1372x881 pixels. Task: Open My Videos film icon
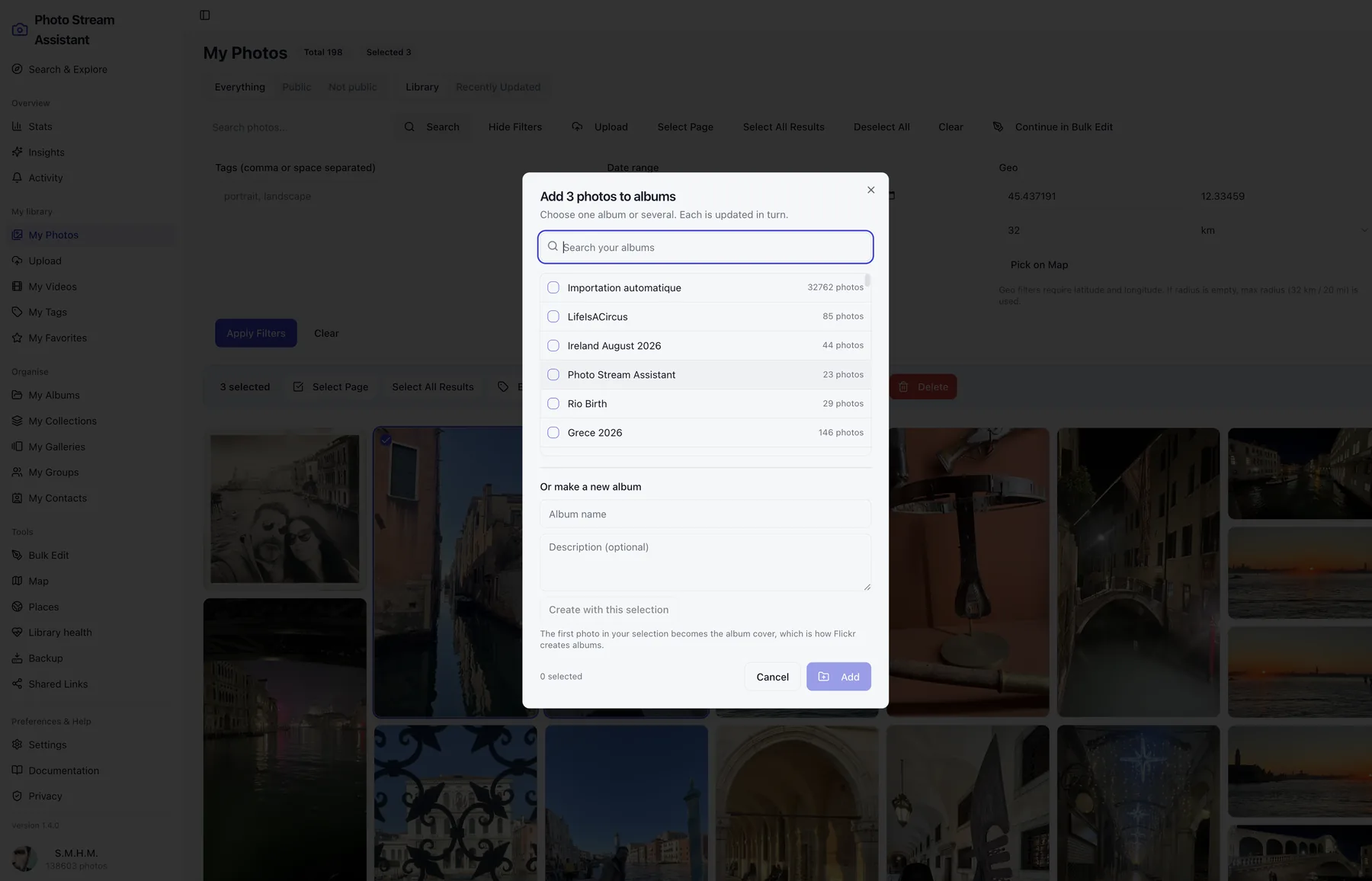(17, 287)
